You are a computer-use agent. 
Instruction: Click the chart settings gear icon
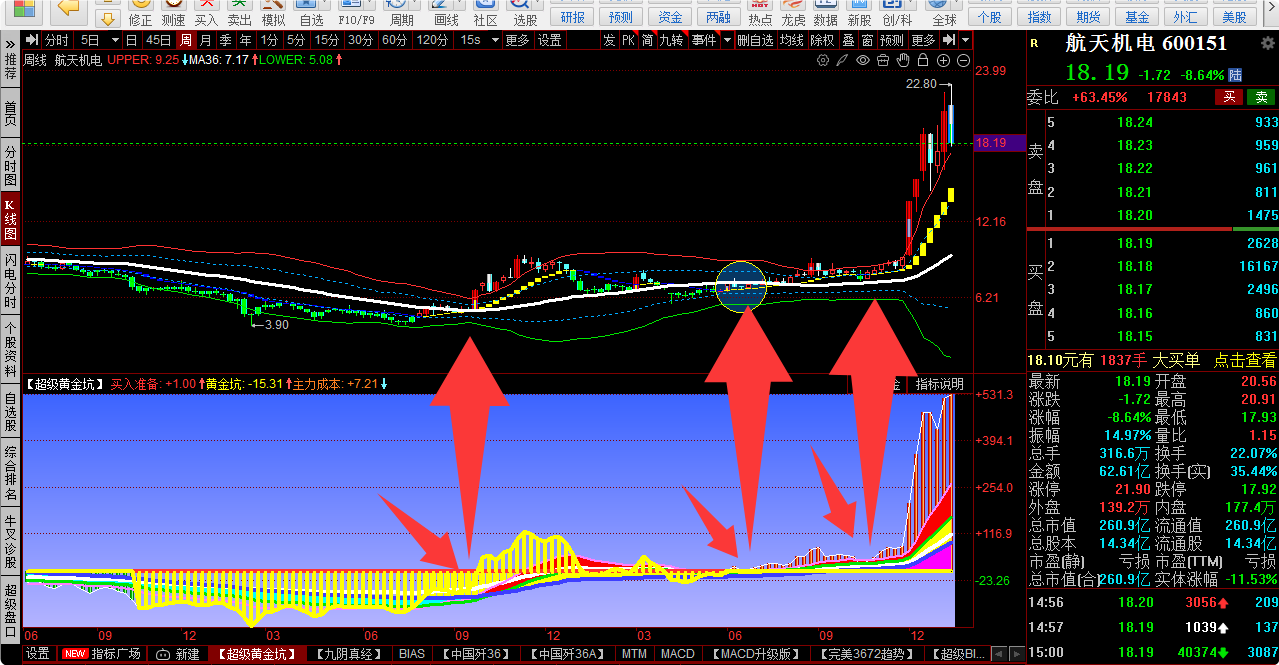coord(823,60)
